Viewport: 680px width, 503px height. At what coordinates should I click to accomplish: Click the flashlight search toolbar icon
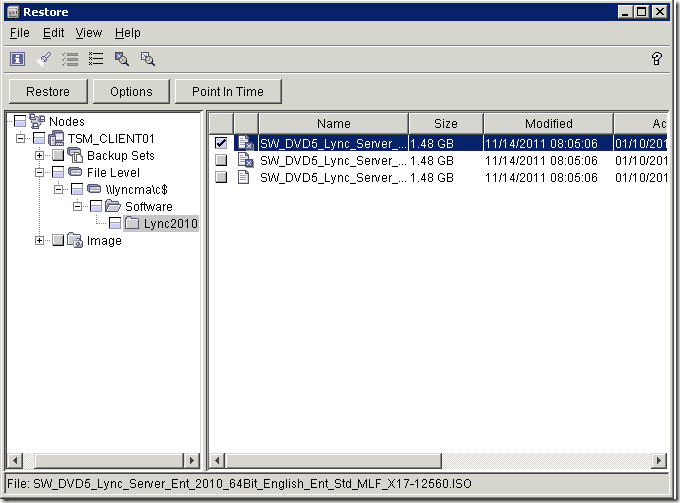click(44, 59)
